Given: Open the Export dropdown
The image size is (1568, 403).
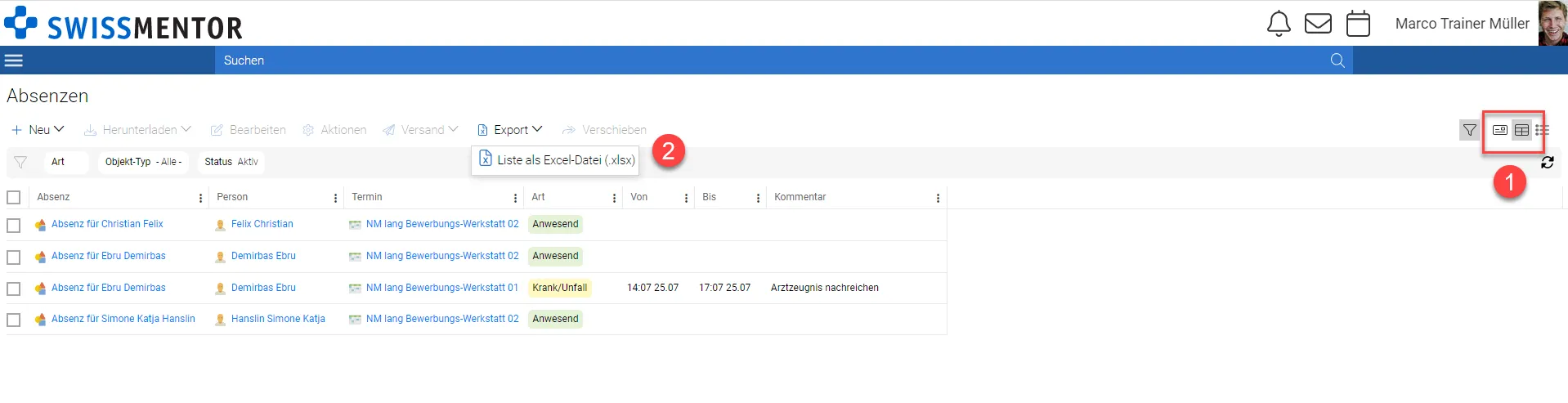Looking at the screenshot, I should tap(510, 130).
